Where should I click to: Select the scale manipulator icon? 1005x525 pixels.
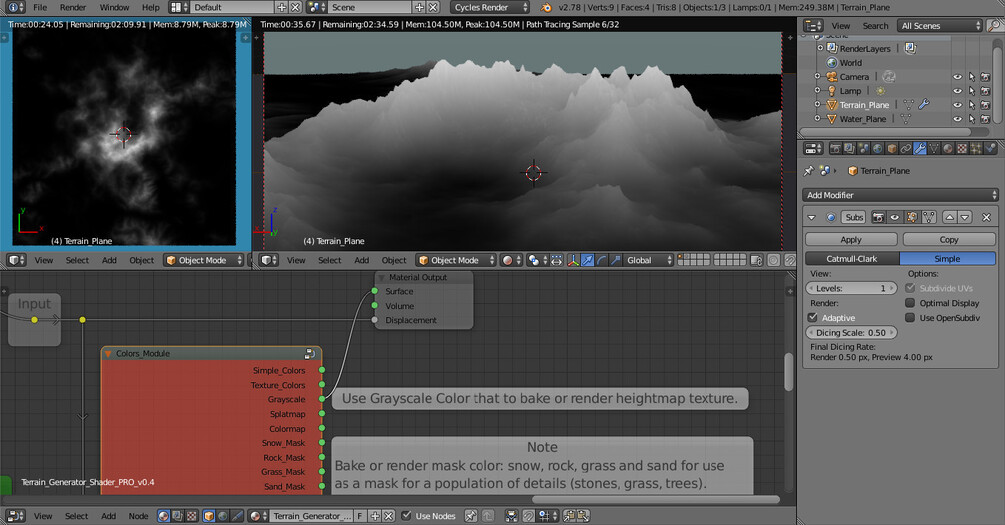pyautogui.click(x=615, y=260)
